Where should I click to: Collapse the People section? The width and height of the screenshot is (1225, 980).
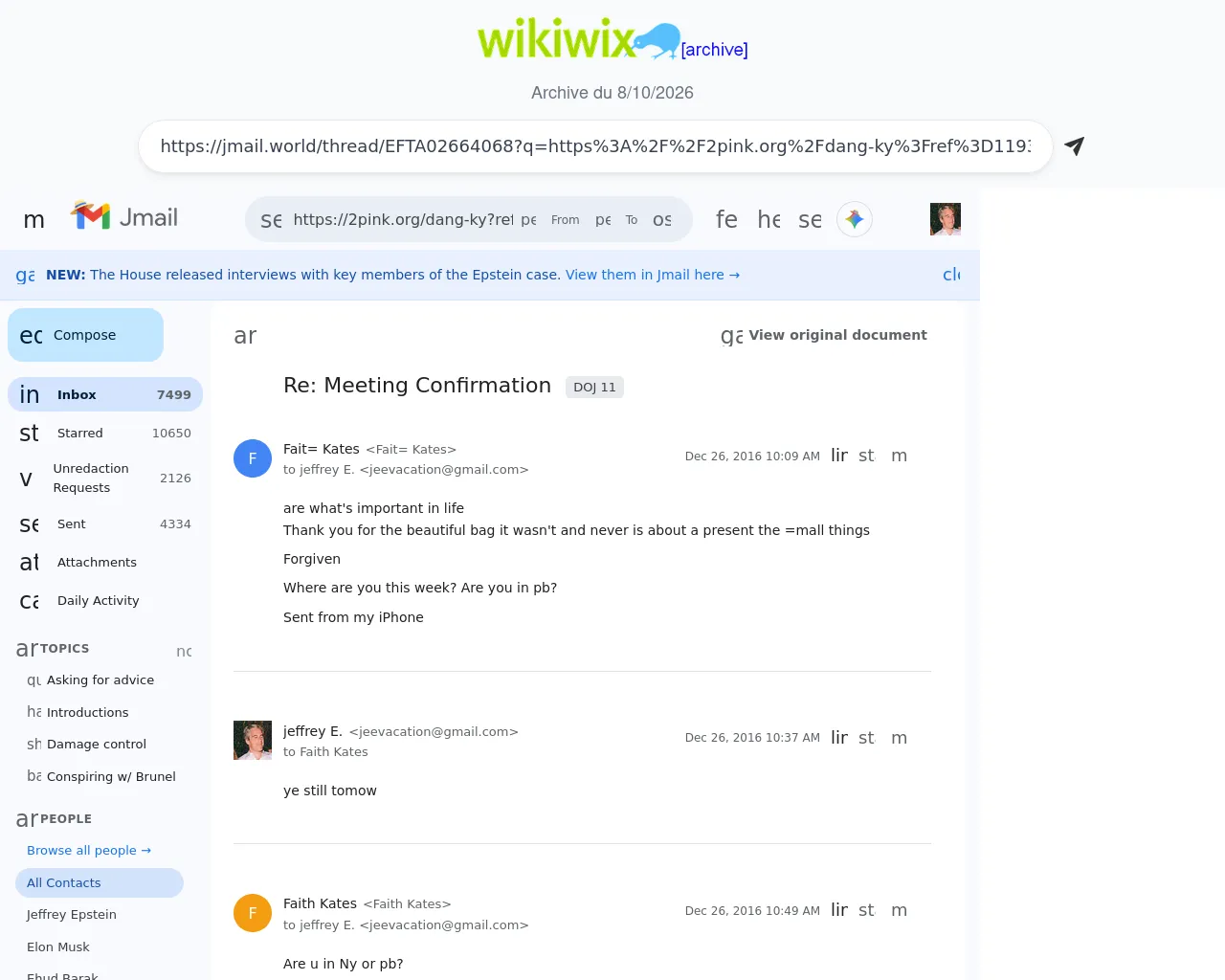pos(27,819)
